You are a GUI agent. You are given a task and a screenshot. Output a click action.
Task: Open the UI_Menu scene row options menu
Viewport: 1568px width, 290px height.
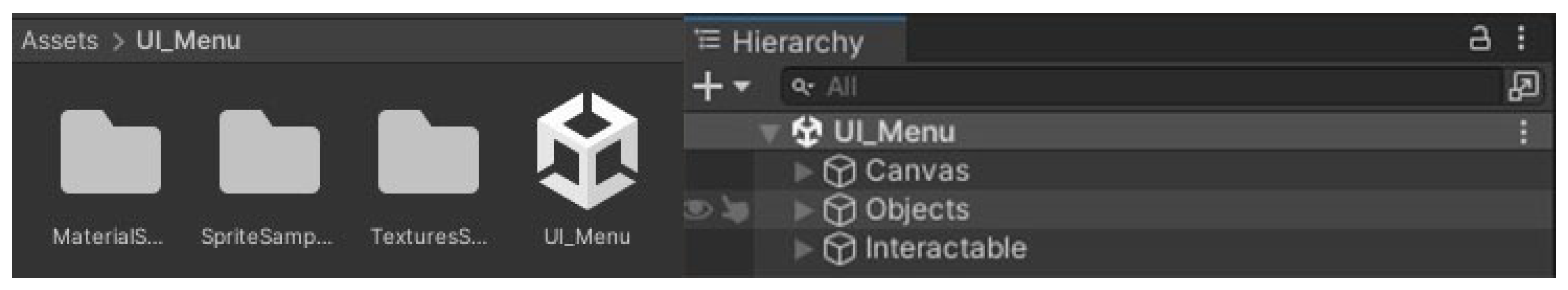(1523, 132)
